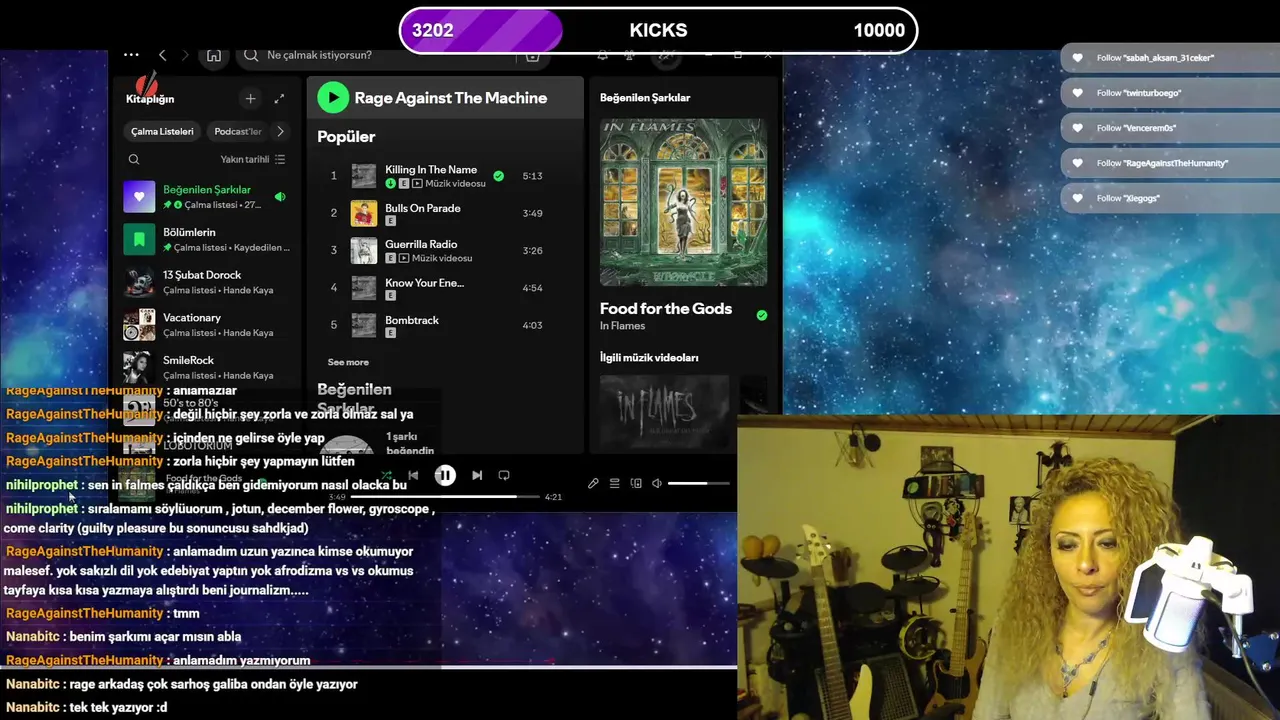This screenshot has width=1280, height=720.
Task: Open Rage Against The Machine artist title
Action: [451, 98]
